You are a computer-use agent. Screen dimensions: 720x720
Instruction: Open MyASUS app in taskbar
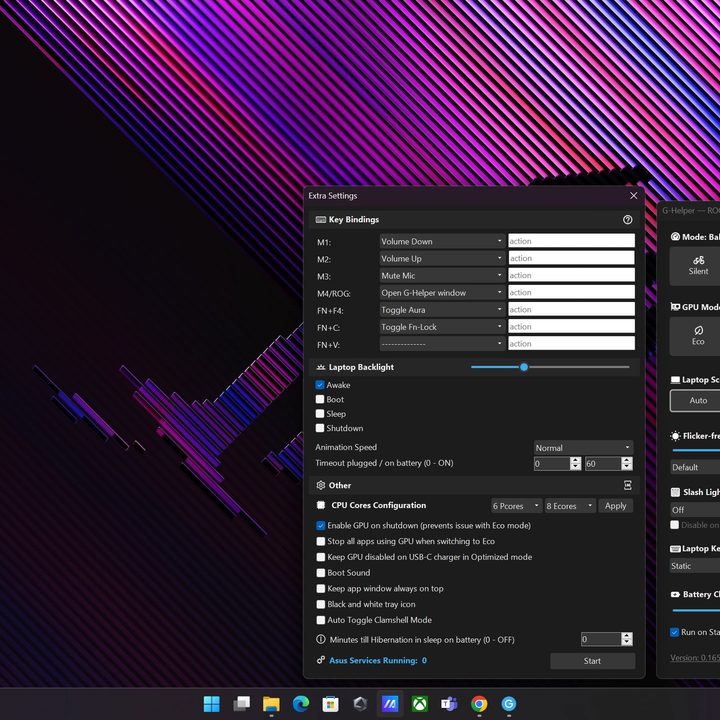(390, 703)
